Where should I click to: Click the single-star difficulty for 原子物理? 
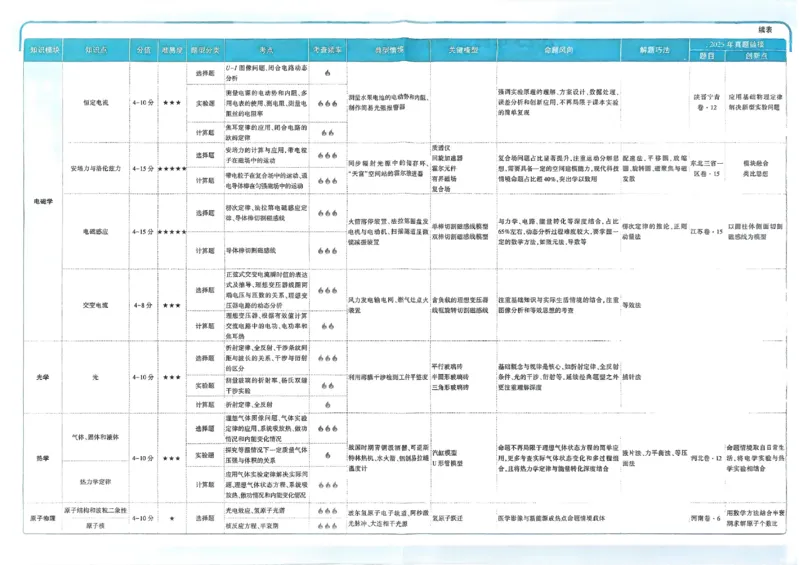[x=172, y=518]
